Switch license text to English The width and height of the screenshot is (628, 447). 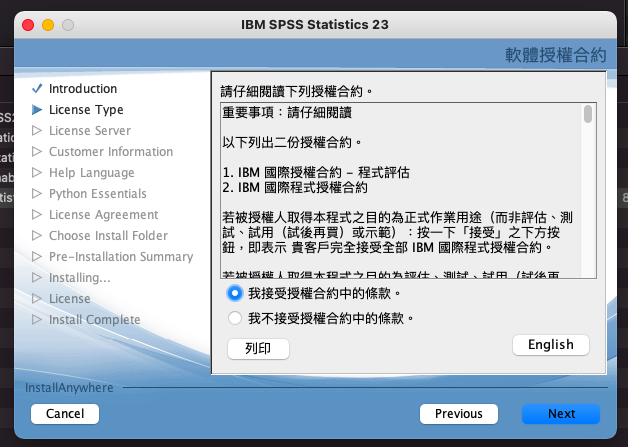[551, 344]
